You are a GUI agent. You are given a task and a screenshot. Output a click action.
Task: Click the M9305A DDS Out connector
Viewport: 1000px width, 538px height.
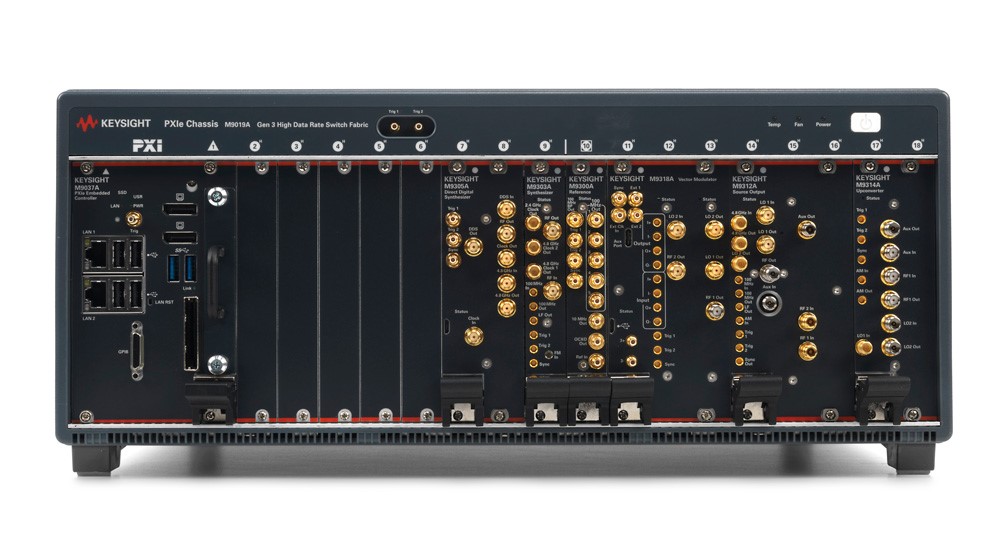[x=473, y=247]
